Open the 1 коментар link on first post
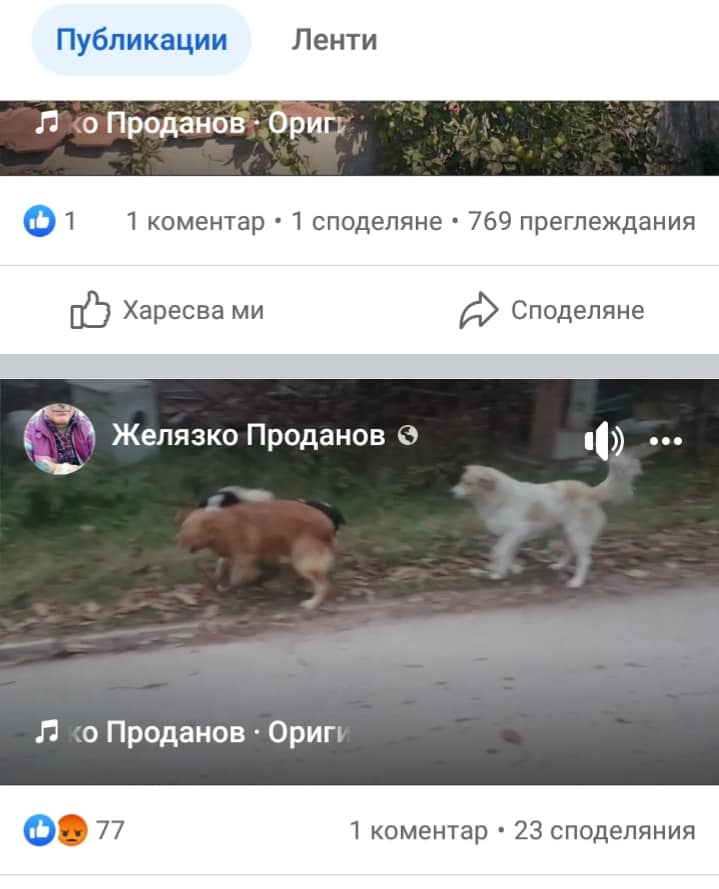The width and height of the screenshot is (719, 889). coord(196,221)
